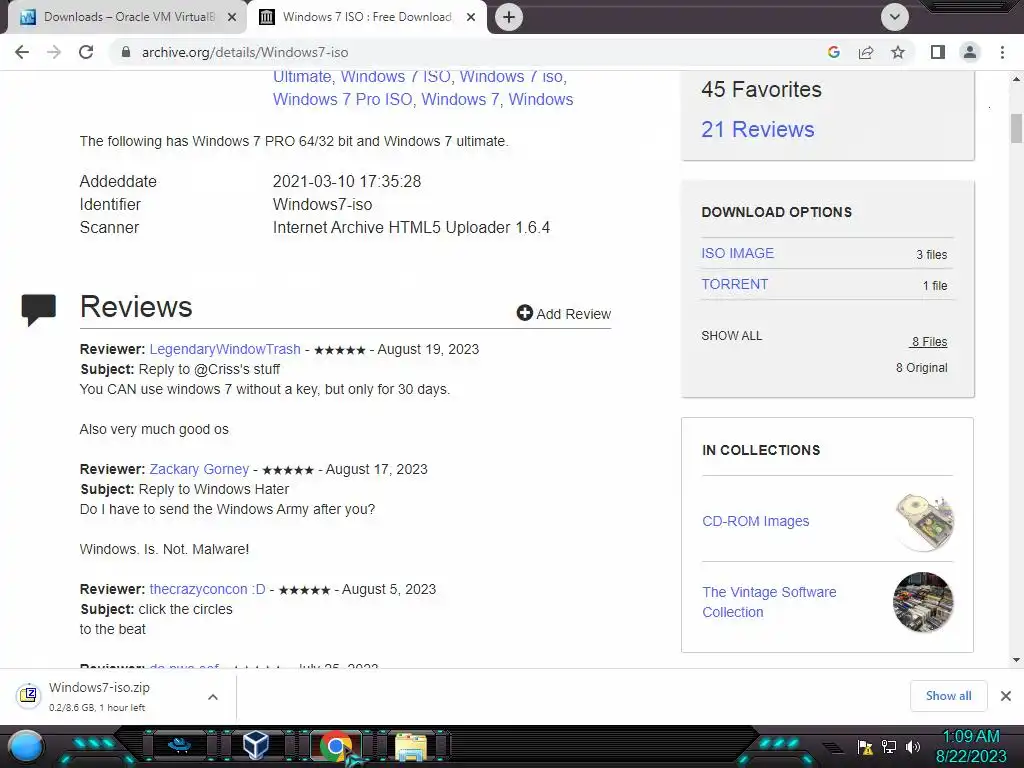Click the first pinned taskbar icon
The height and width of the screenshot is (768, 1024).
pyautogui.click(x=180, y=745)
